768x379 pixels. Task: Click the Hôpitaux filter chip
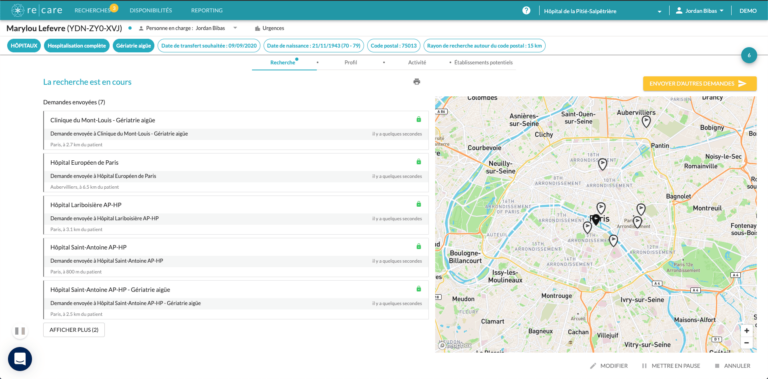(x=24, y=46)
